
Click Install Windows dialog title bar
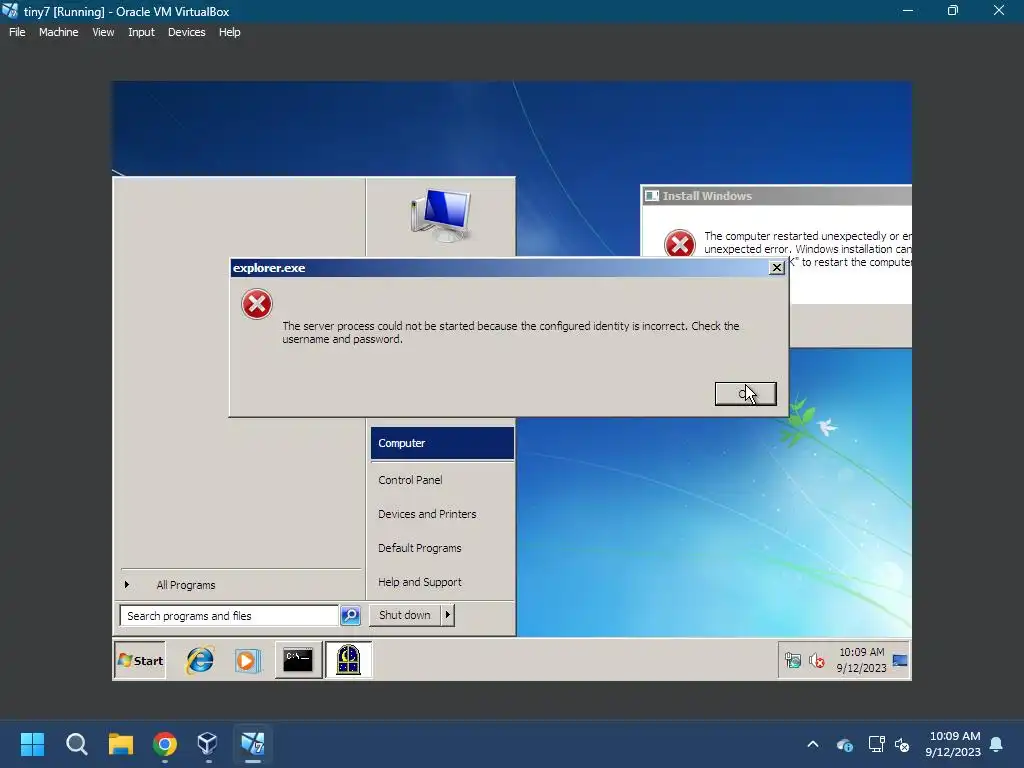(776, 196)
